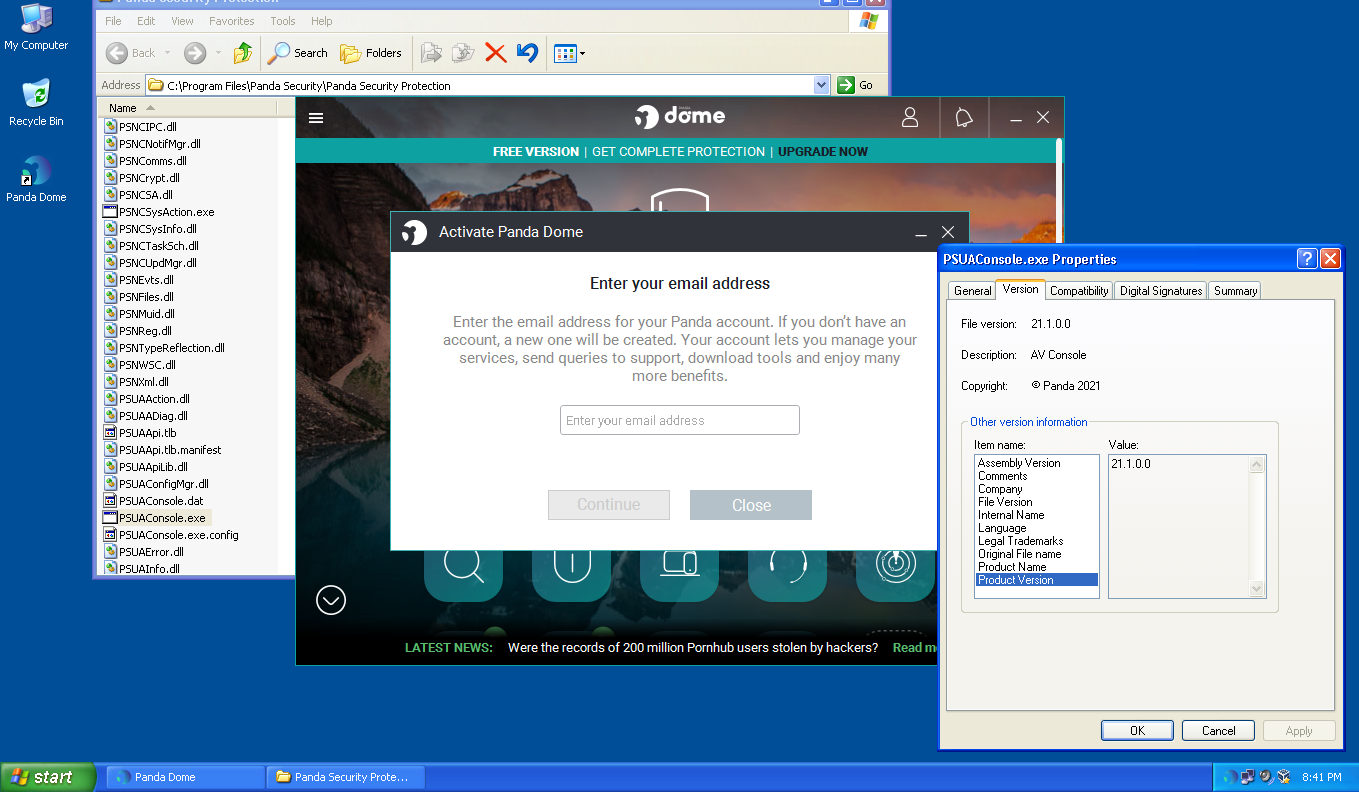
Task: Click the Up folder icon in toolbar
Action: coord(243,53)
